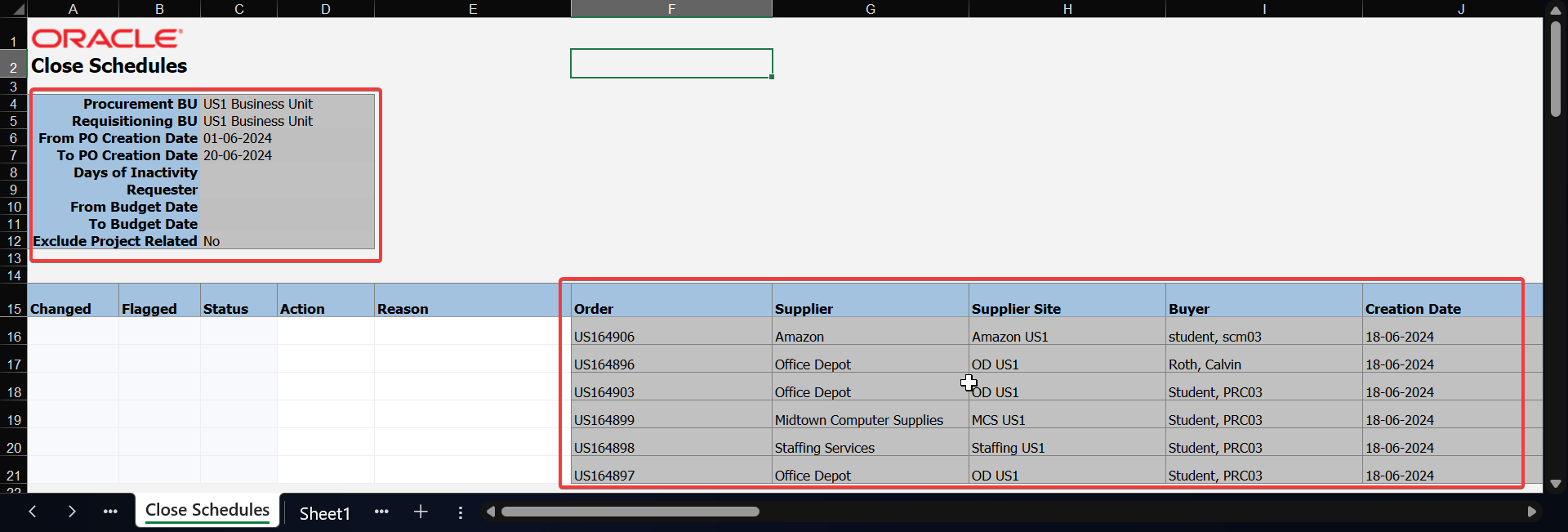Click the To Budget Date label
Screen dimensions: 1568x532
pos(143,224)
